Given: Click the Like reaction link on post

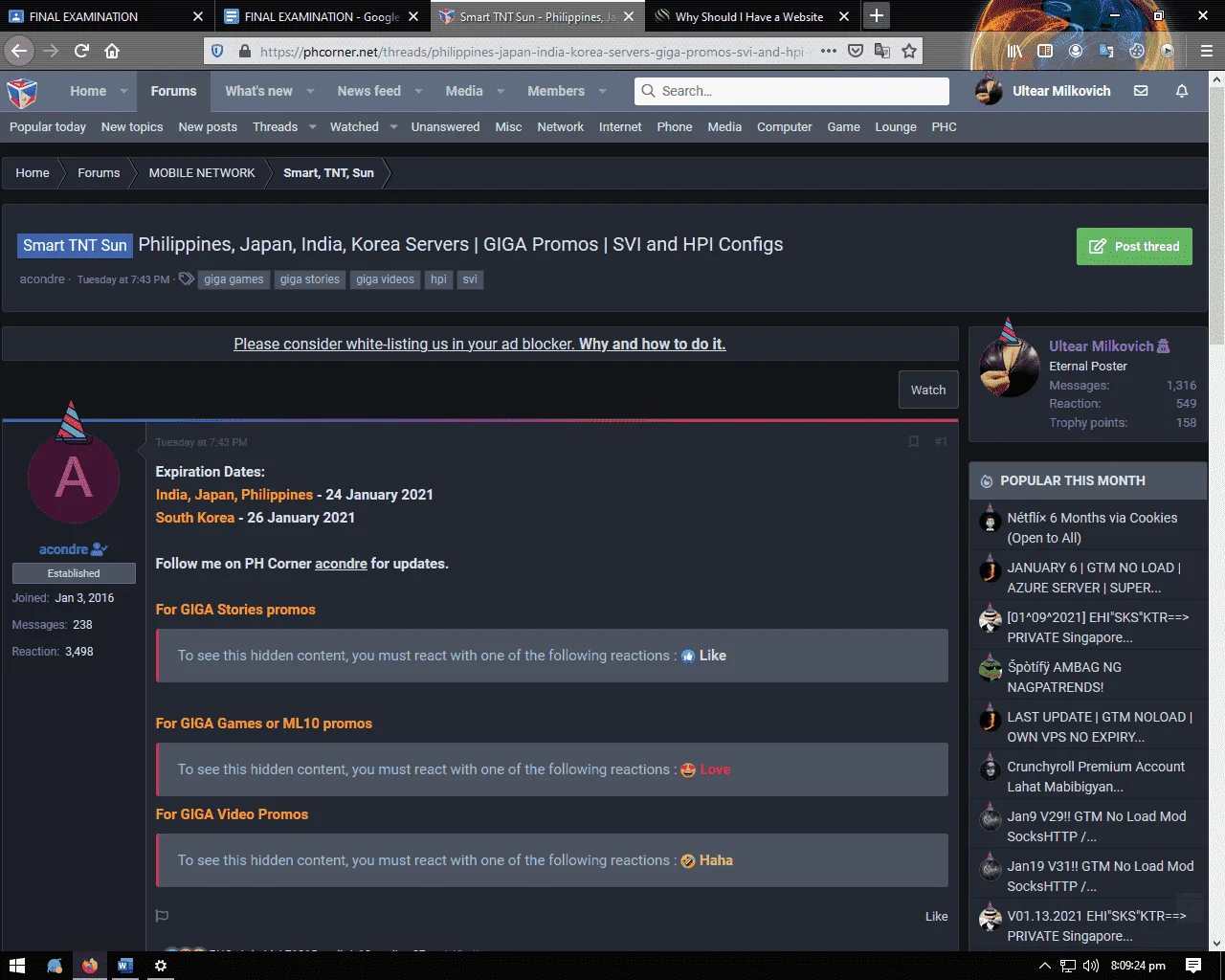Looking at the screenshot, I should 936,916.
